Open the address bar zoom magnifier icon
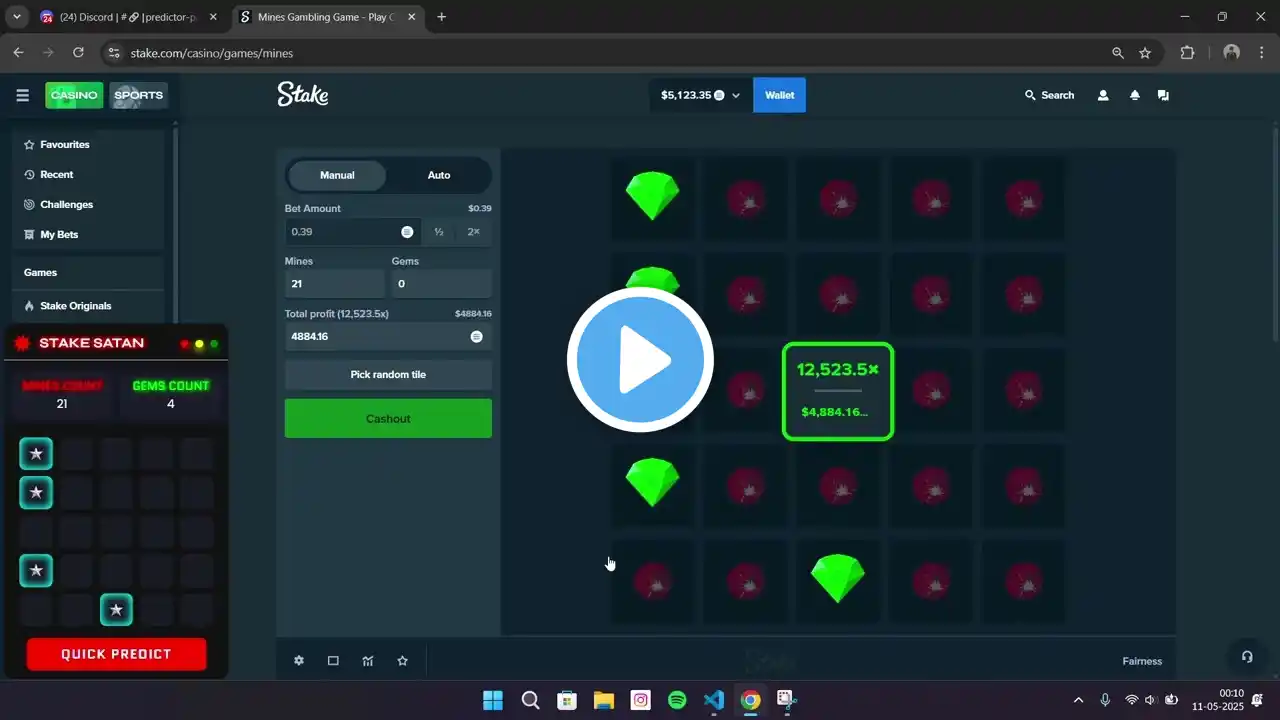Screen dimensions: 1280x720 tap(1118, 53)
